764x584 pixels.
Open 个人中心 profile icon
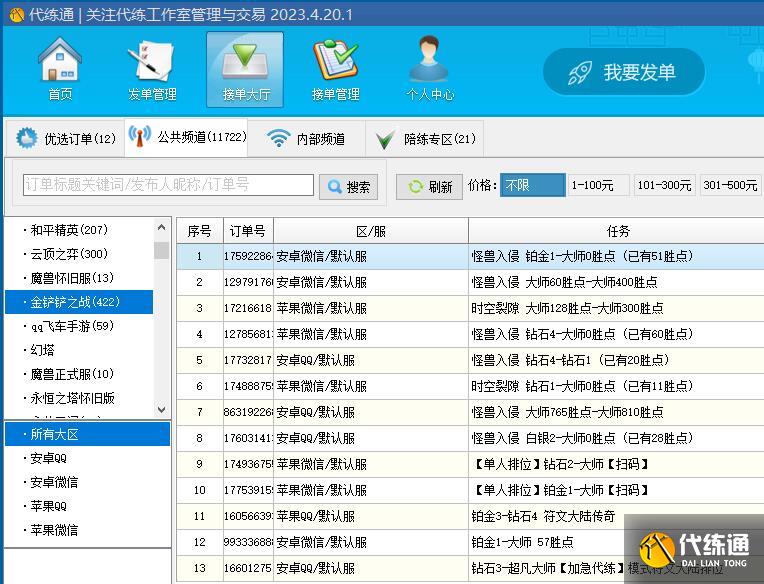pos(430,68)
